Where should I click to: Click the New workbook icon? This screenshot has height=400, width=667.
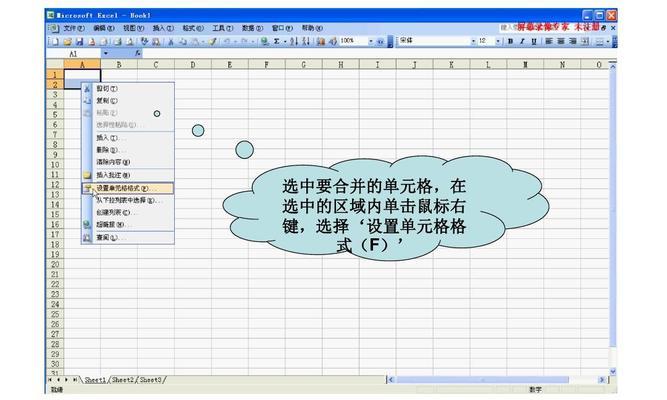click(55, 41)
